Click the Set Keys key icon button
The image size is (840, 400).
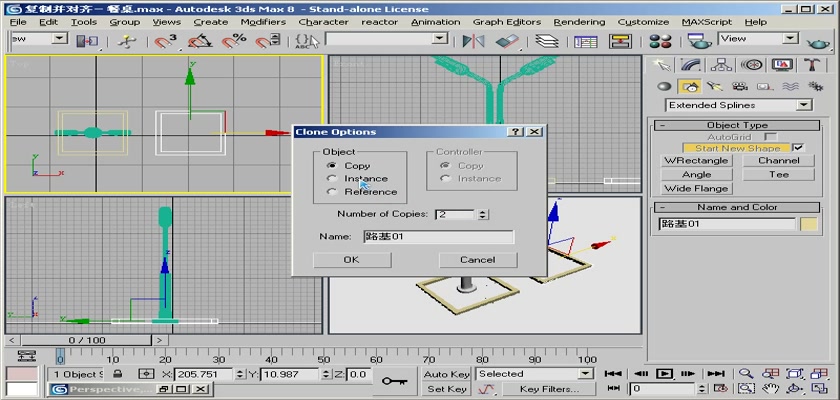(x=394, y=381)
